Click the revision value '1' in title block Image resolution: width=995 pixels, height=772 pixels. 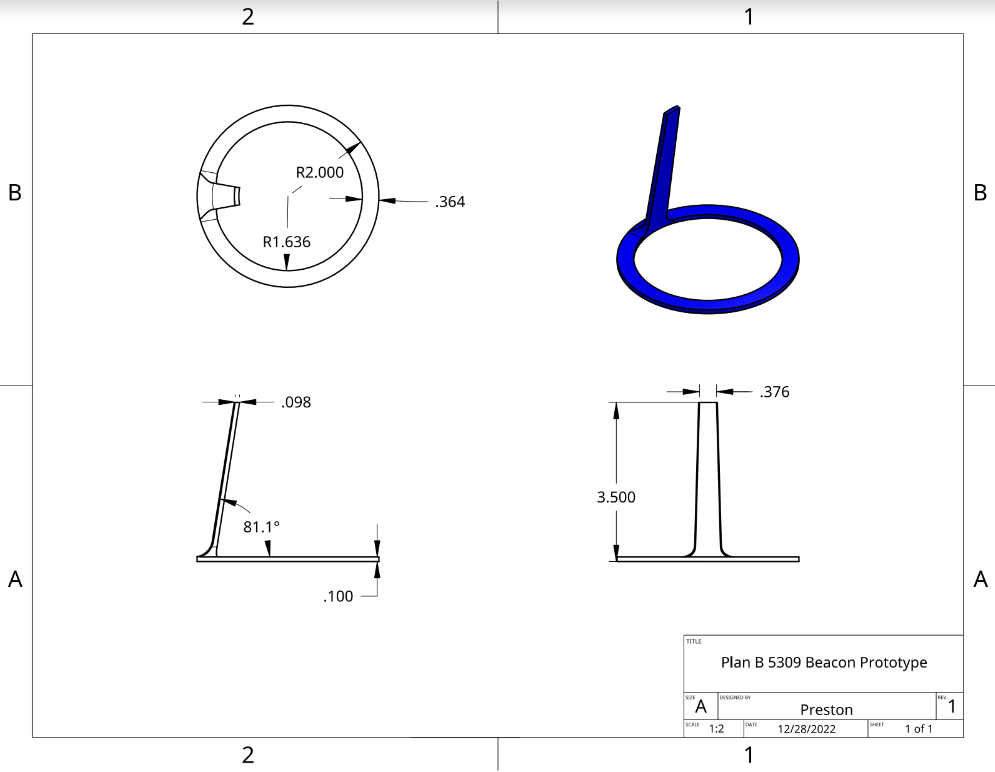coord(951,707)
